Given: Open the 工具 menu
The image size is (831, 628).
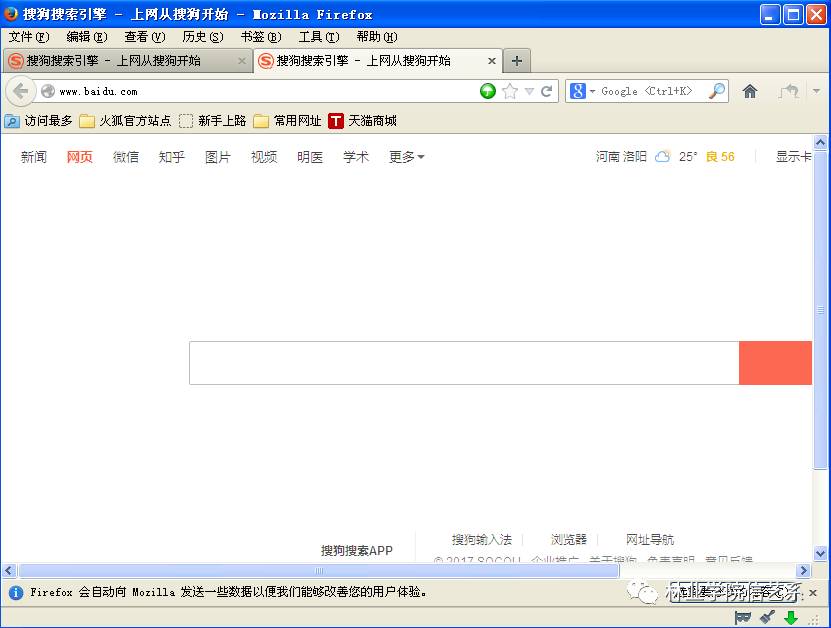Looking at the screenshot, I should [x=319, y=37].
